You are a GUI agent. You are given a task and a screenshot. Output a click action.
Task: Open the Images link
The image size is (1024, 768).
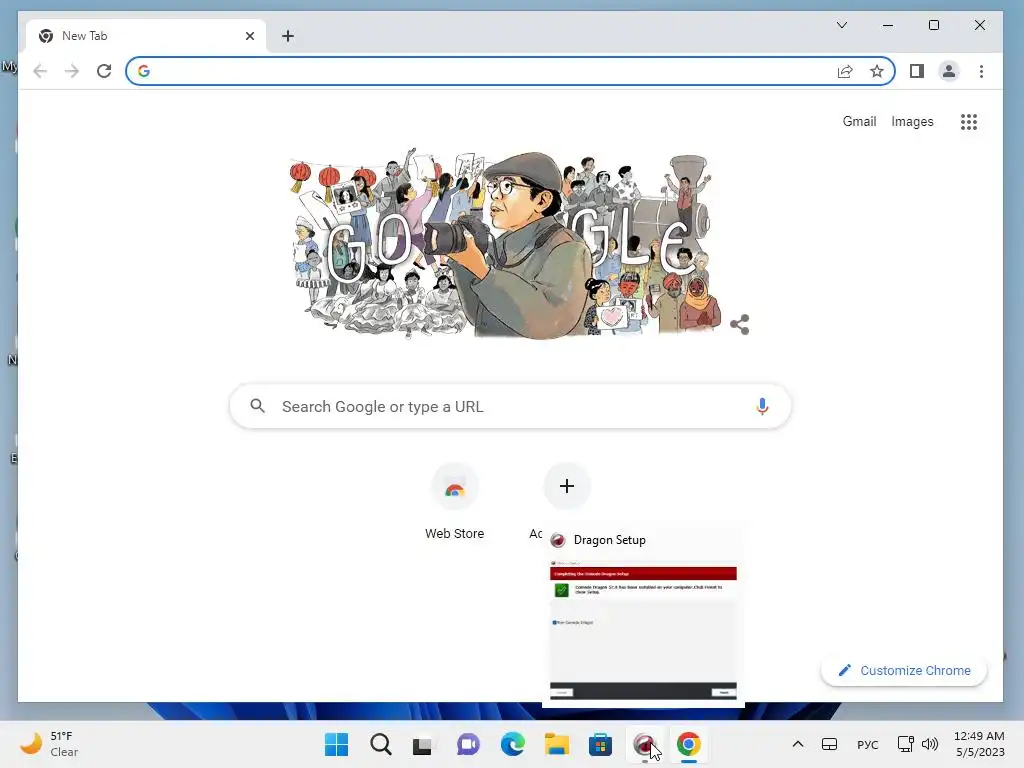tap(912, 121)
